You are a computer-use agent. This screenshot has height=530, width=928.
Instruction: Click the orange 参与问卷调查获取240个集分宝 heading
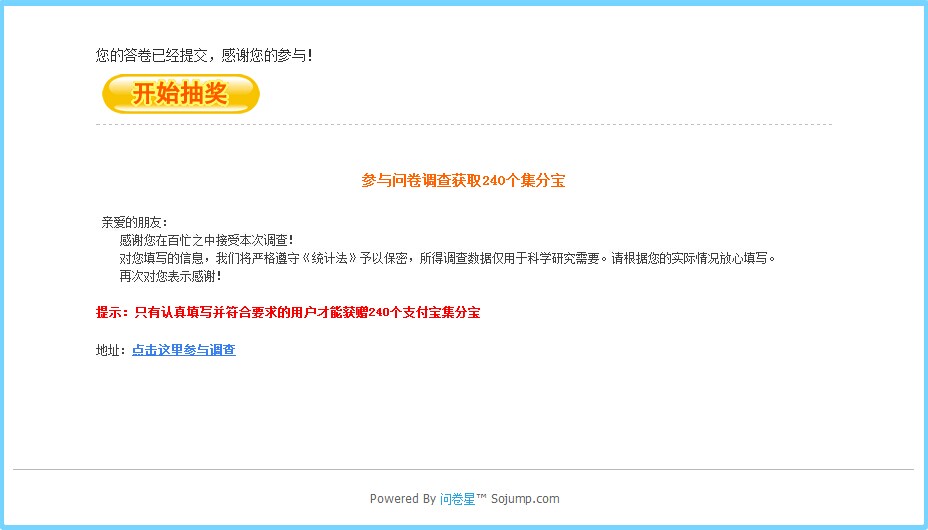(463, 180)
